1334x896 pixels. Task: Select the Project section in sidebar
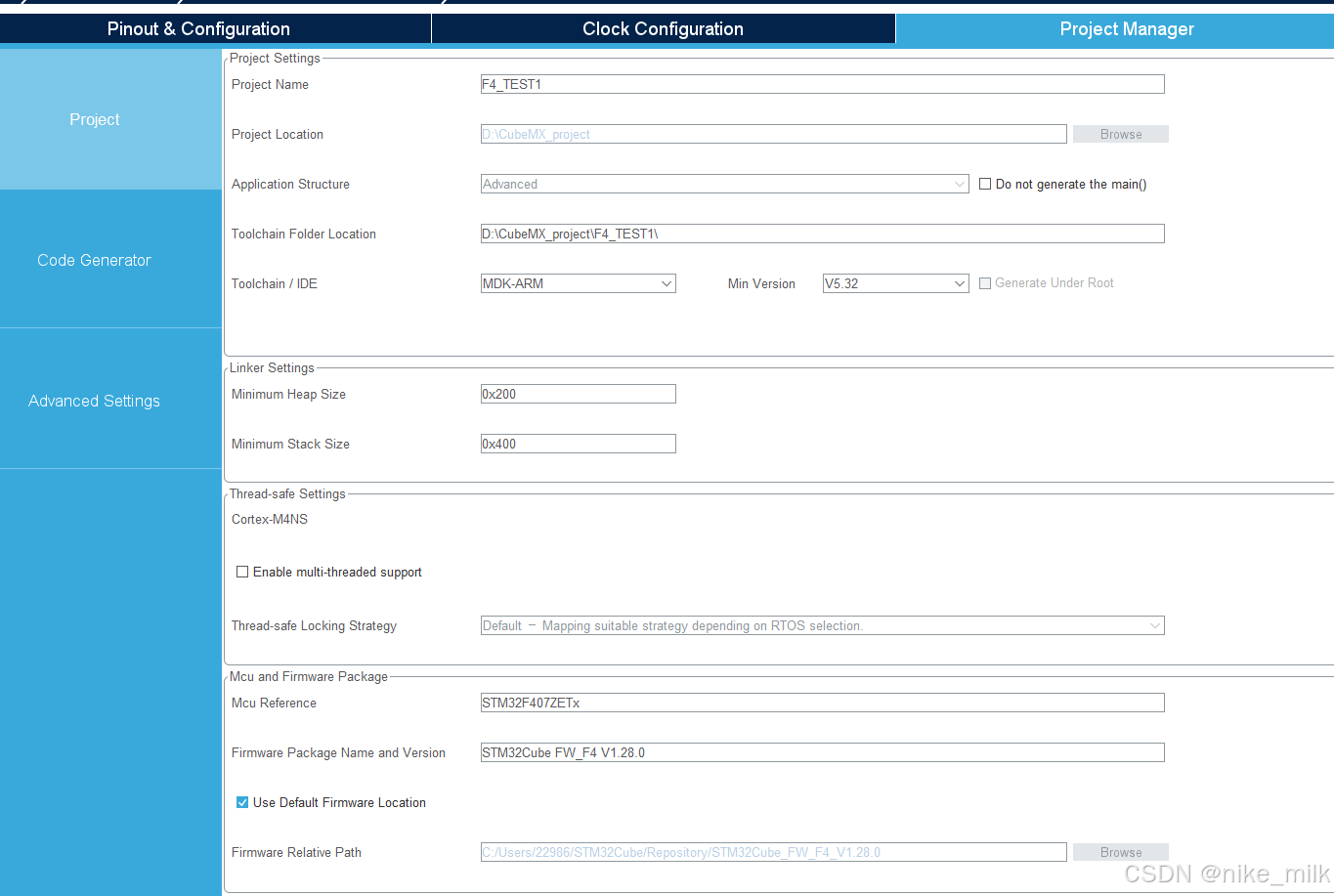[94, 118]
